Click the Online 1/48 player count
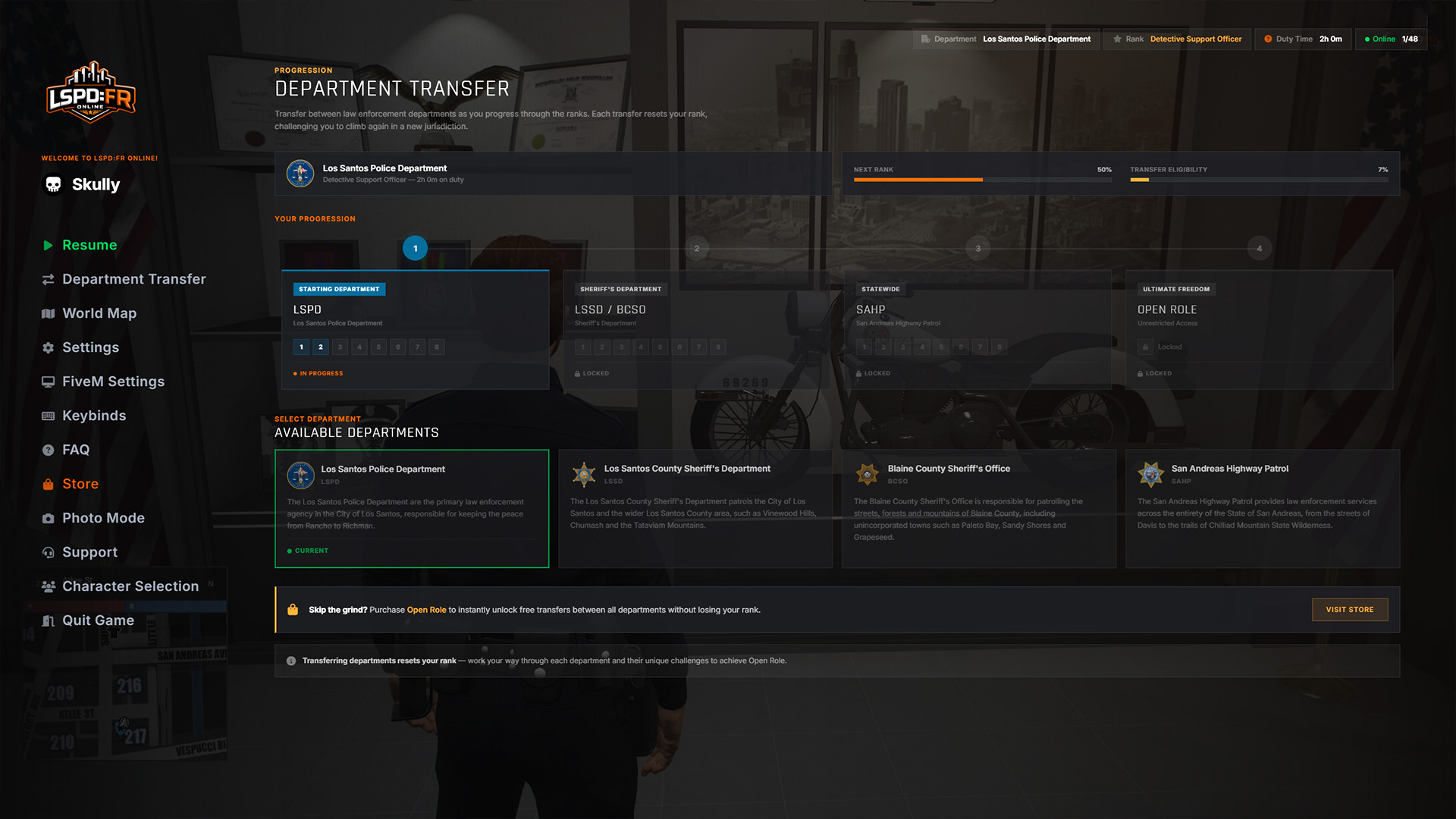The height and width of the screenshot is (819, 1456). pos(1392,39)
